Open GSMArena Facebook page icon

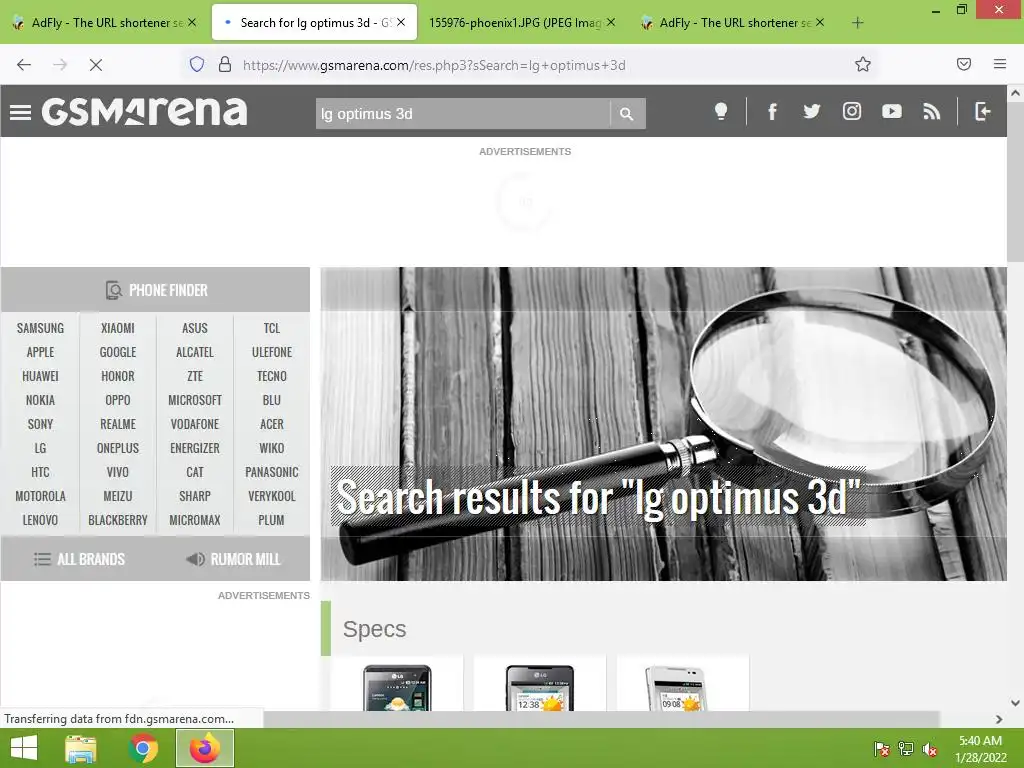coord(772,112)
